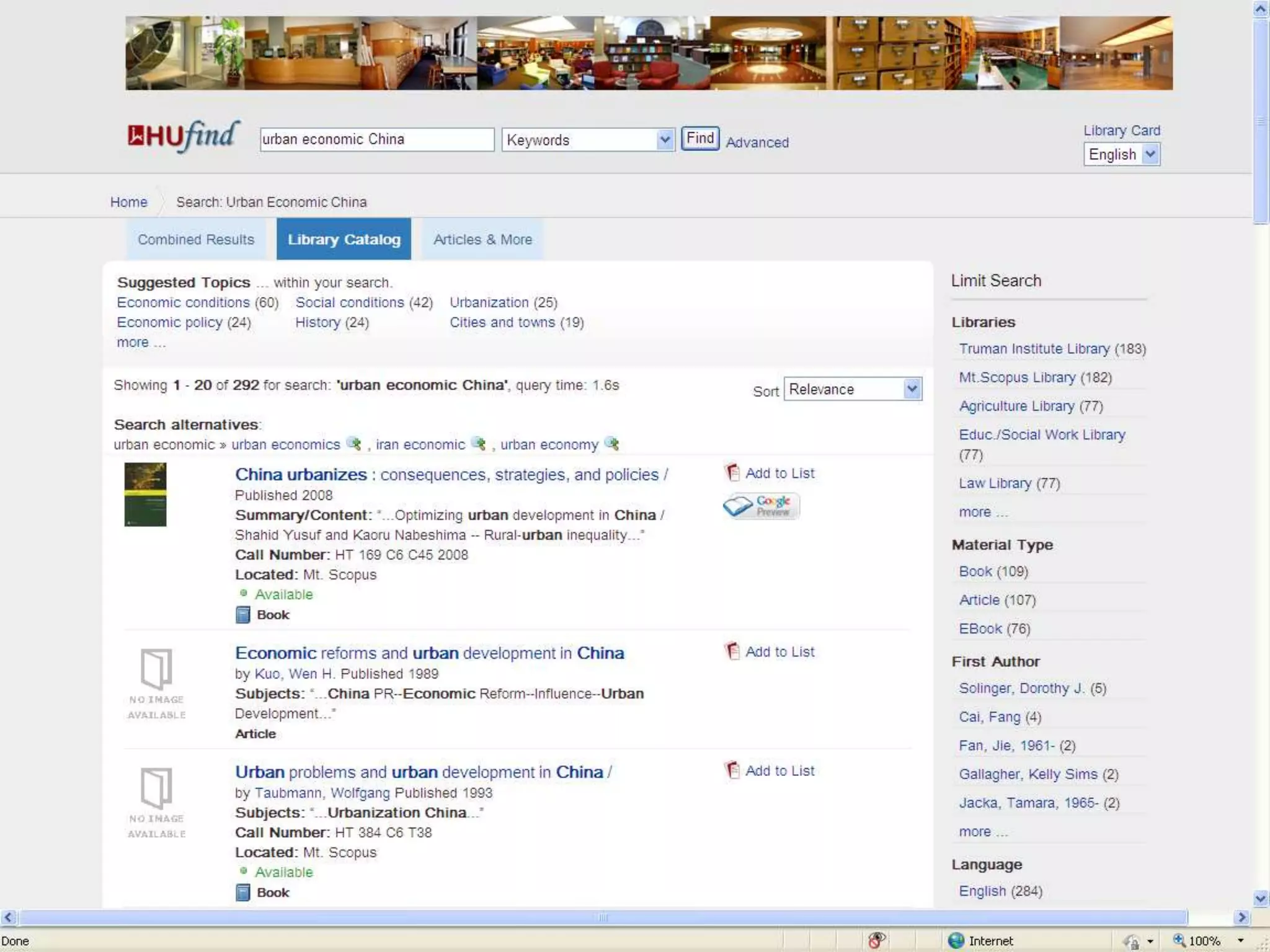Click Add to List icon for Economic reforms article
Viewport: 1270px width, 952px height.
tap(732, 651)
